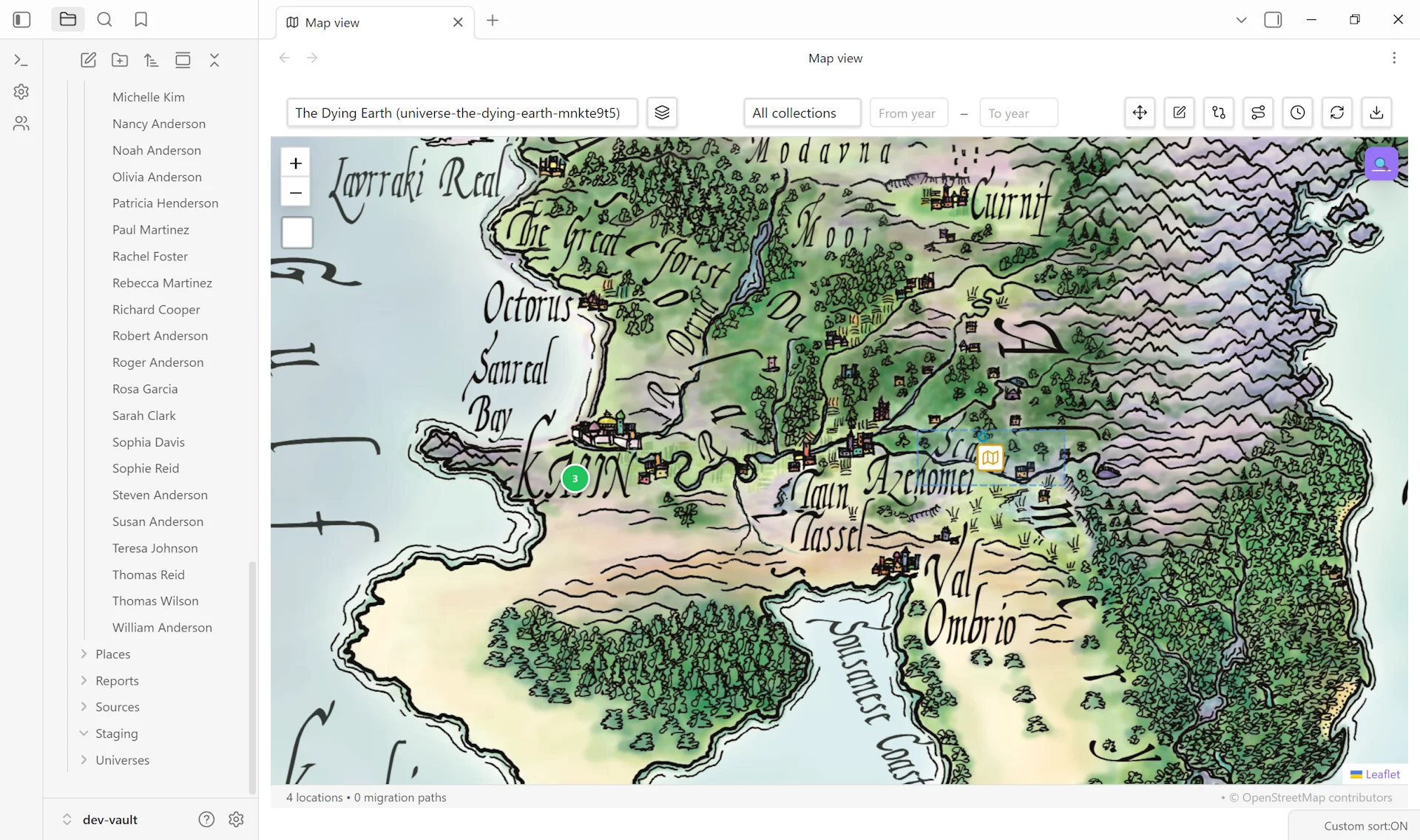Open Nancy Anderson note
This screenshot has height=840, width=1420.
tap(159, 123)
